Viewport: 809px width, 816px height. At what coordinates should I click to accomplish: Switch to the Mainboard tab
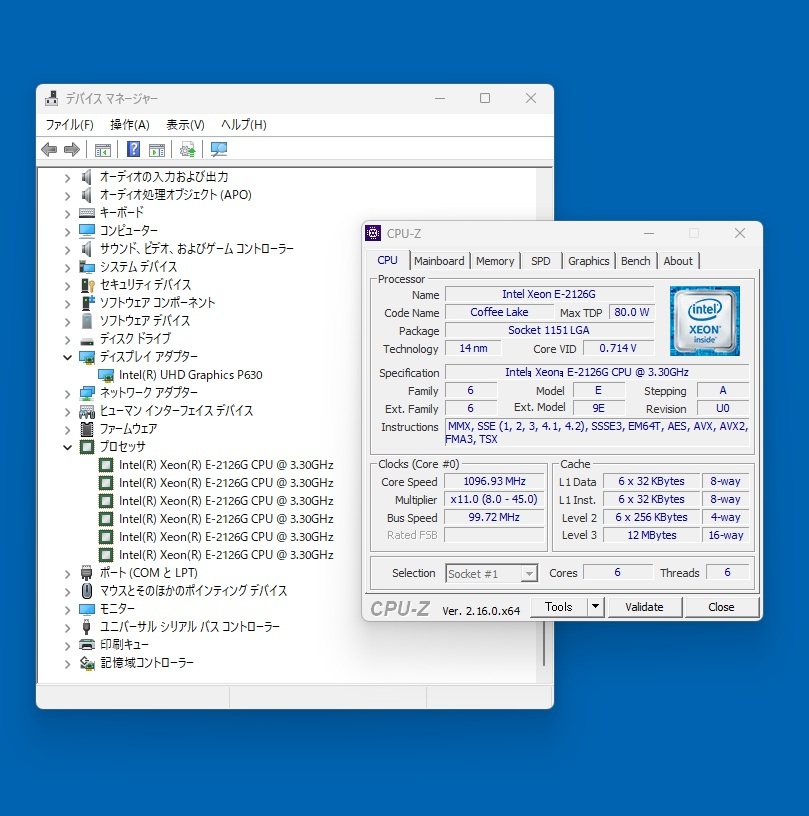pyautogui.click(x=439, y=261)
